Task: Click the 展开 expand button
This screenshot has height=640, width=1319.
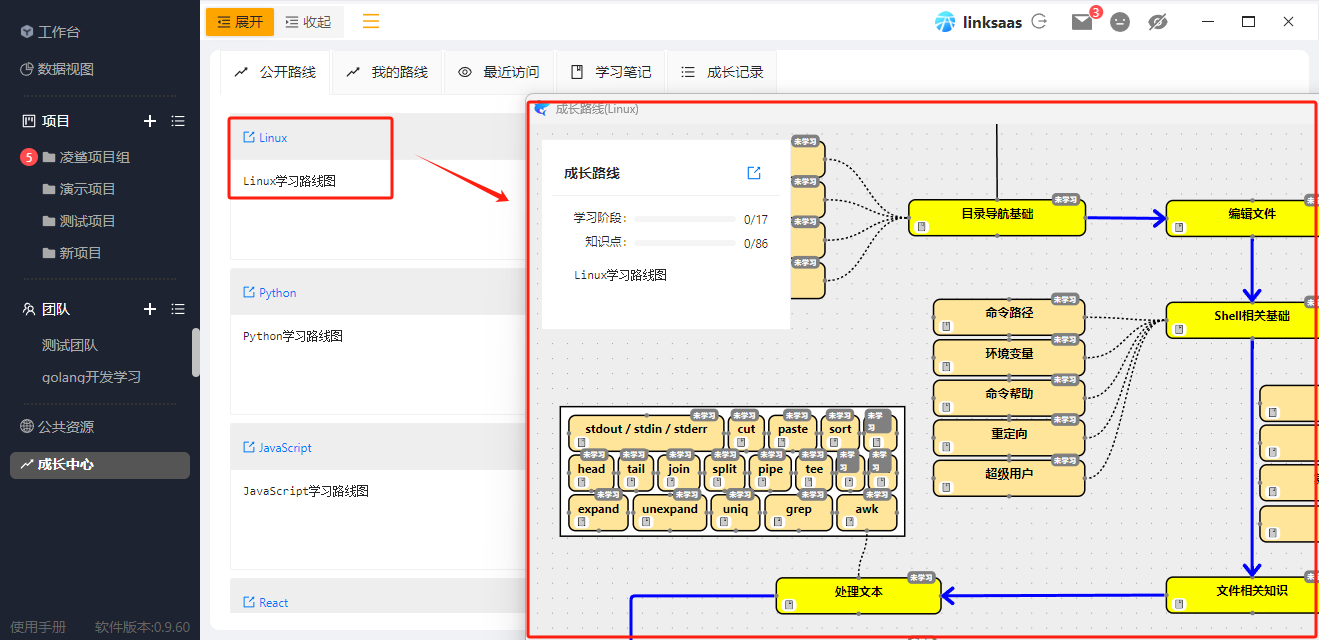Action: point(240,22)
